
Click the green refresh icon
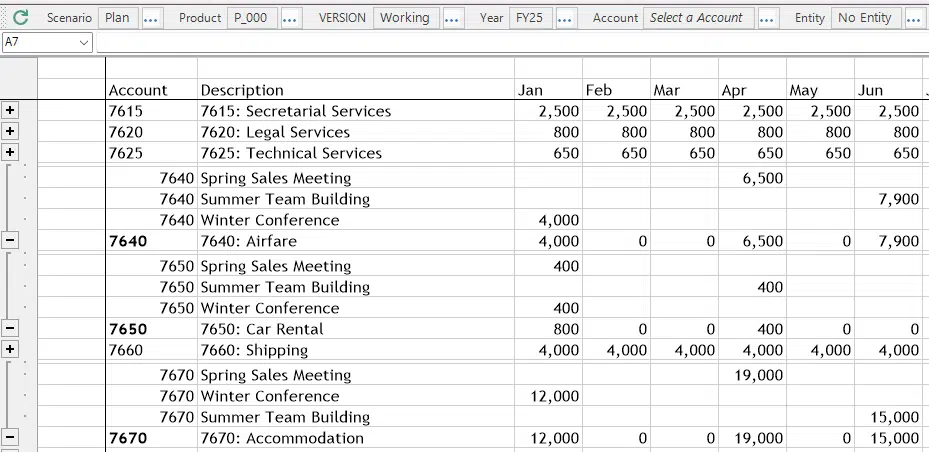pos(20,18)
